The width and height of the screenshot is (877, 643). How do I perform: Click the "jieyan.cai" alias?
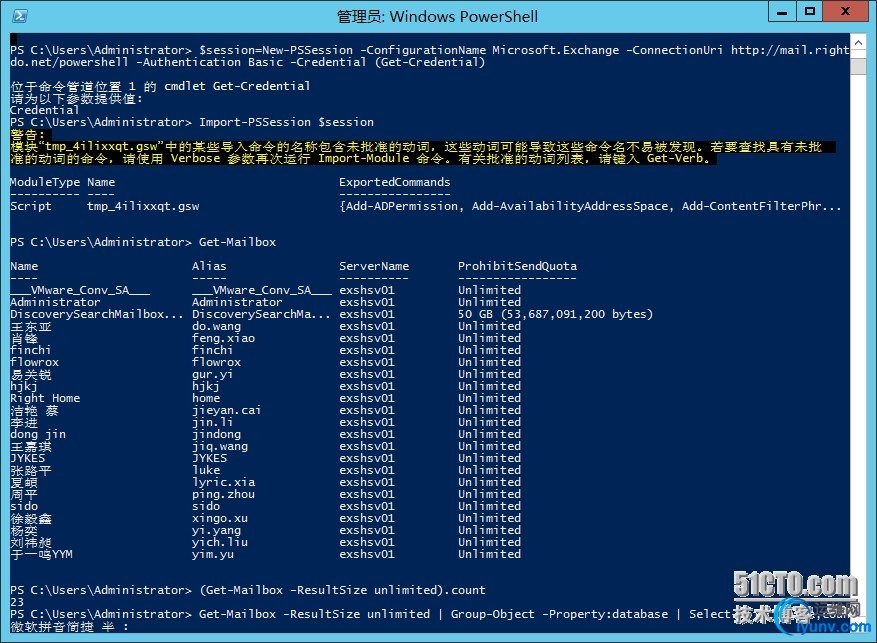coord(227,410)
